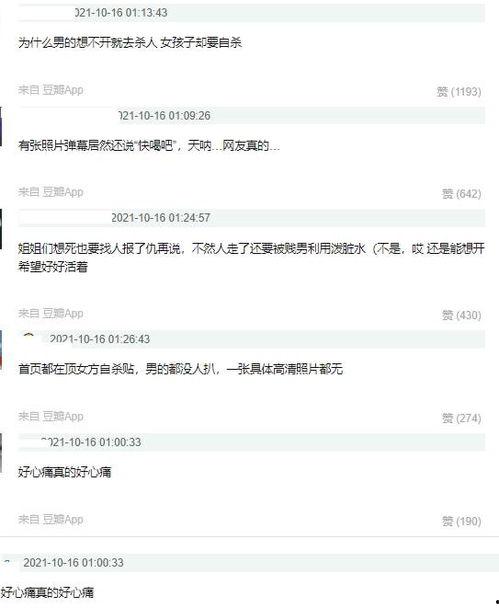This screenshot has width=499, height=608.
Task: Select the timestamp ending 01:09:26
Action: (x=164, y=116)
